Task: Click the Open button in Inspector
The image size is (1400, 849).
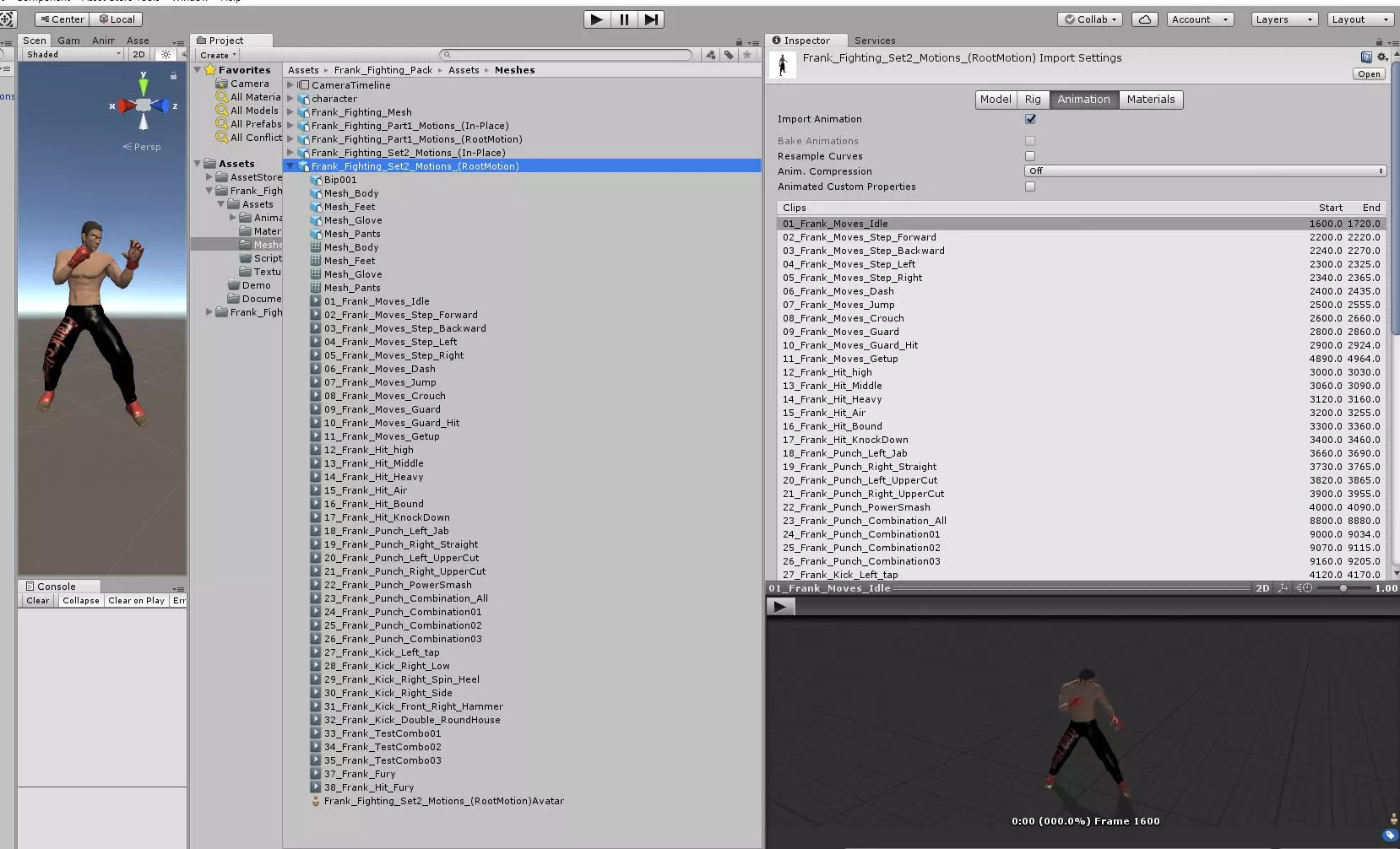Action: click(x=1369, y=74)
